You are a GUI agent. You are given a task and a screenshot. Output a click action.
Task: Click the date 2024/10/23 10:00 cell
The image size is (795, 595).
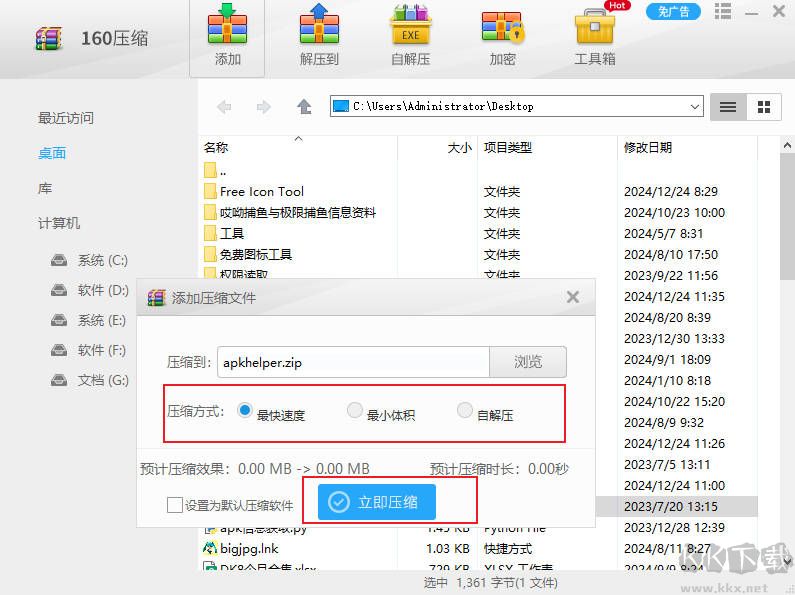(x=674, y=212)
